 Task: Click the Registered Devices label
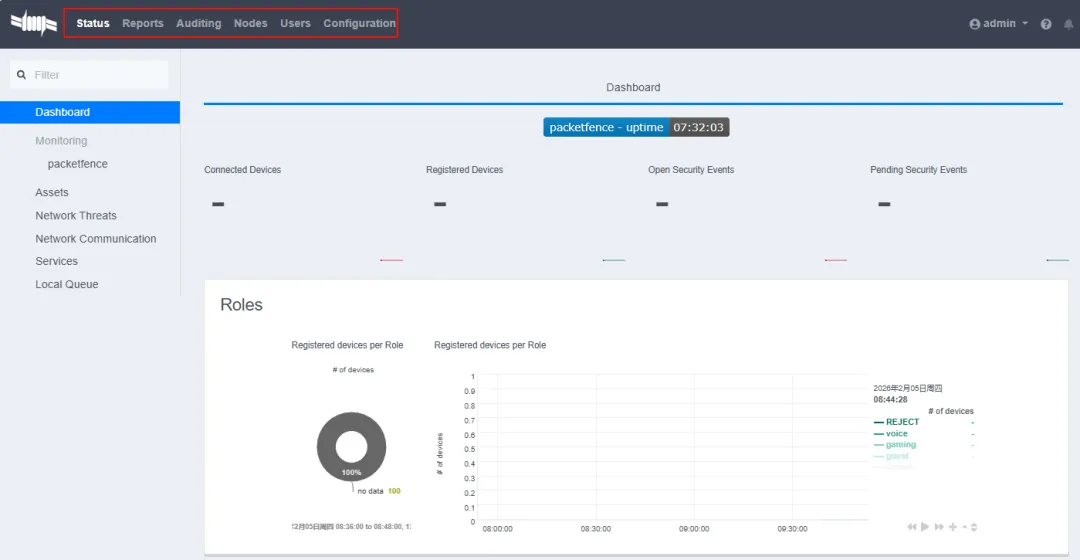coord(464,169)
